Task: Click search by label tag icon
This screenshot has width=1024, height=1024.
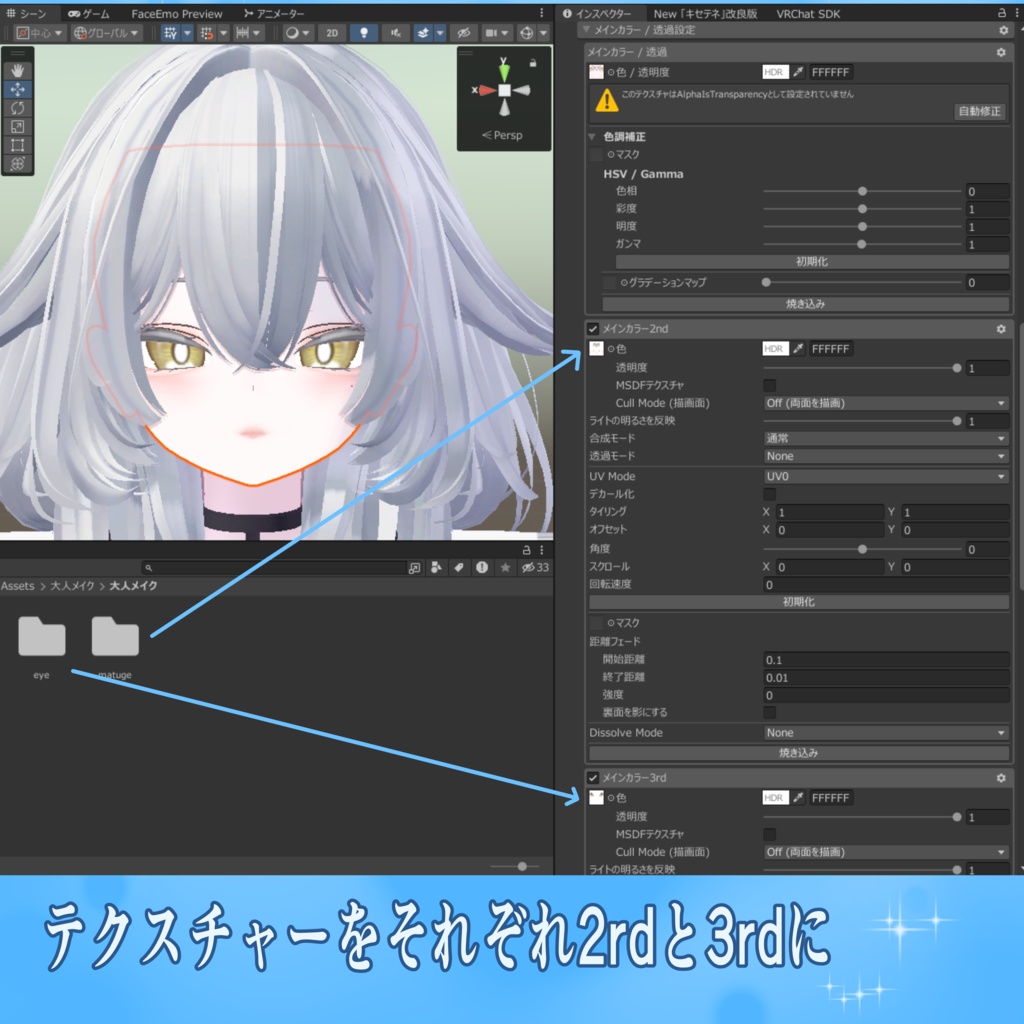Action: coord(459,568)
